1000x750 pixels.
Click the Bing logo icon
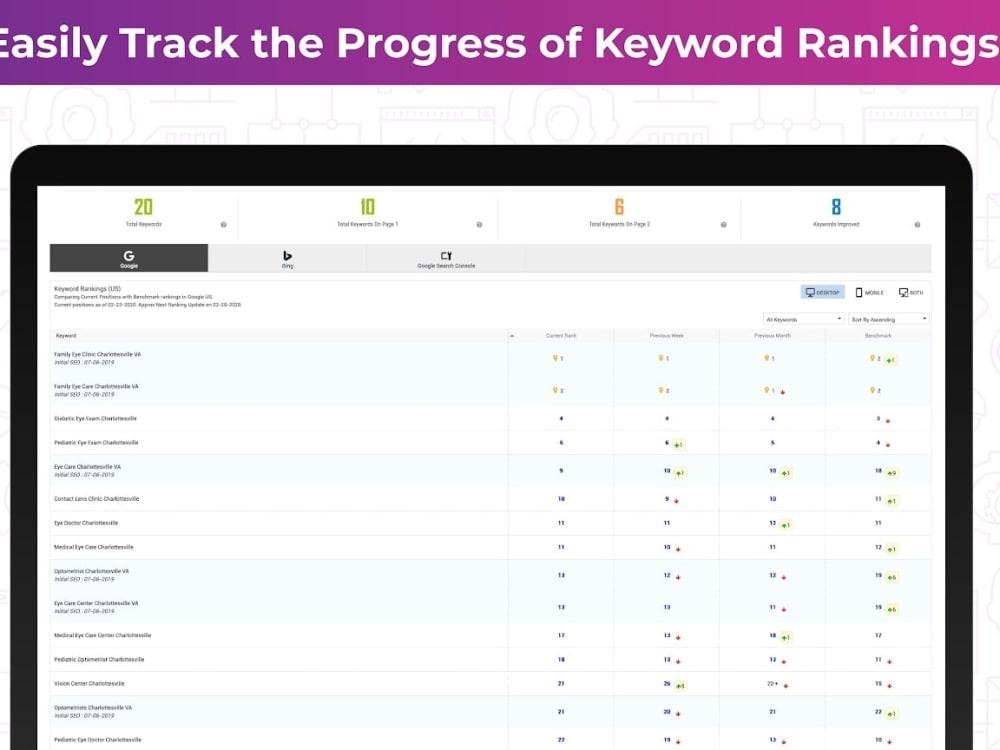coord(287,255)
